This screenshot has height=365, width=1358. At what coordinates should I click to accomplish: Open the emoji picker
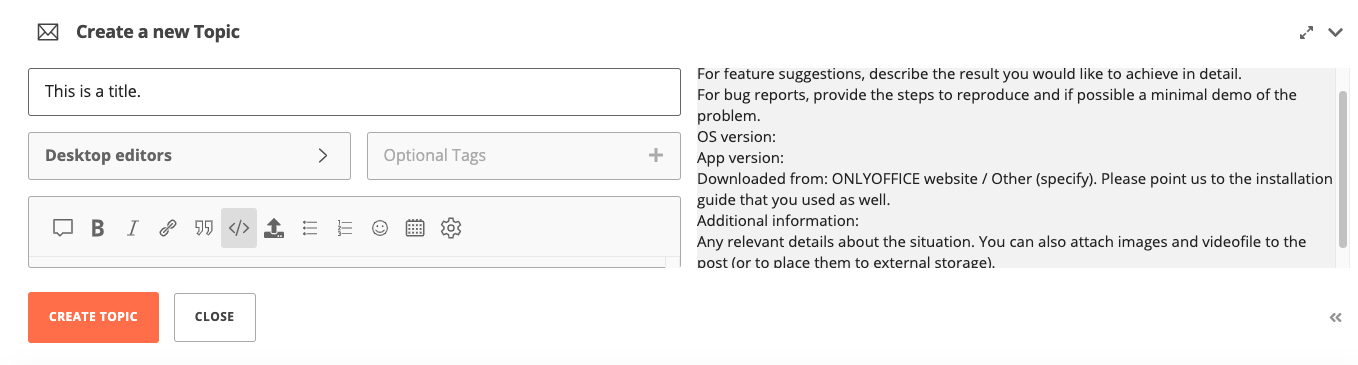(x=380, y=228)
